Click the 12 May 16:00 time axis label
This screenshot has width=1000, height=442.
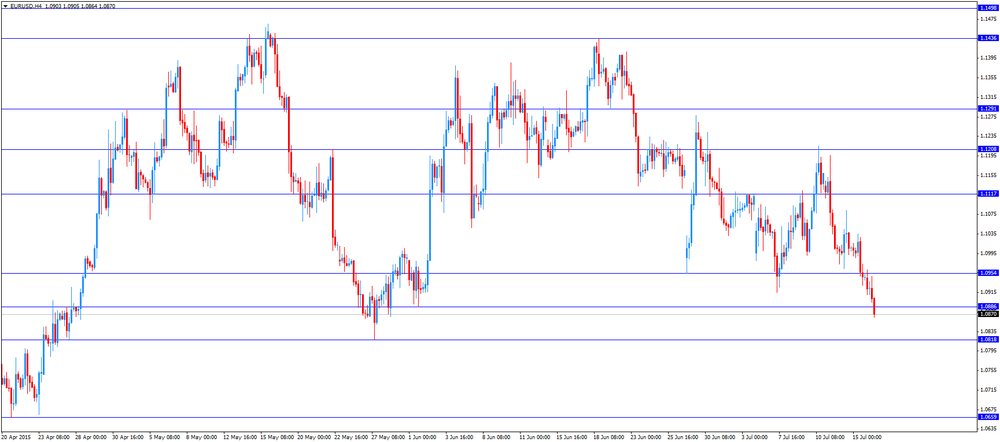coord(240,438)
